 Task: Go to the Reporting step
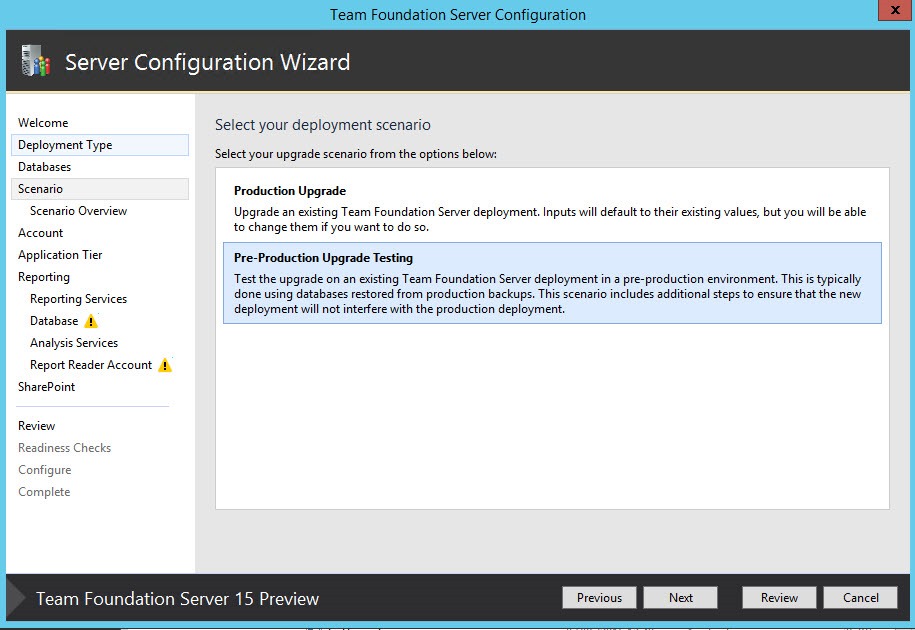pyautogui.click(x=44, y=277)
